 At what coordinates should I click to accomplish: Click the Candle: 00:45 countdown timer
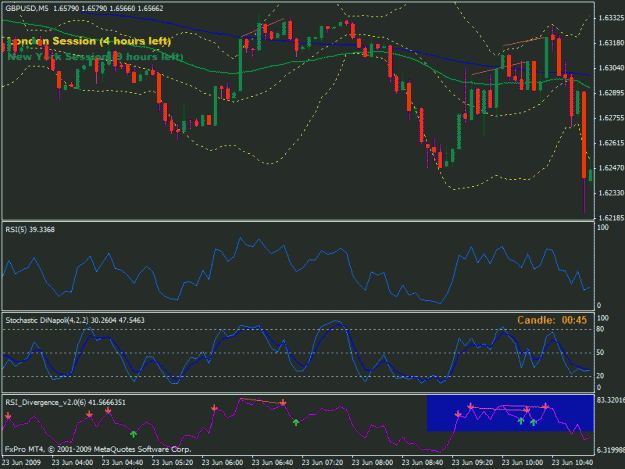click(x=552, y=320)
